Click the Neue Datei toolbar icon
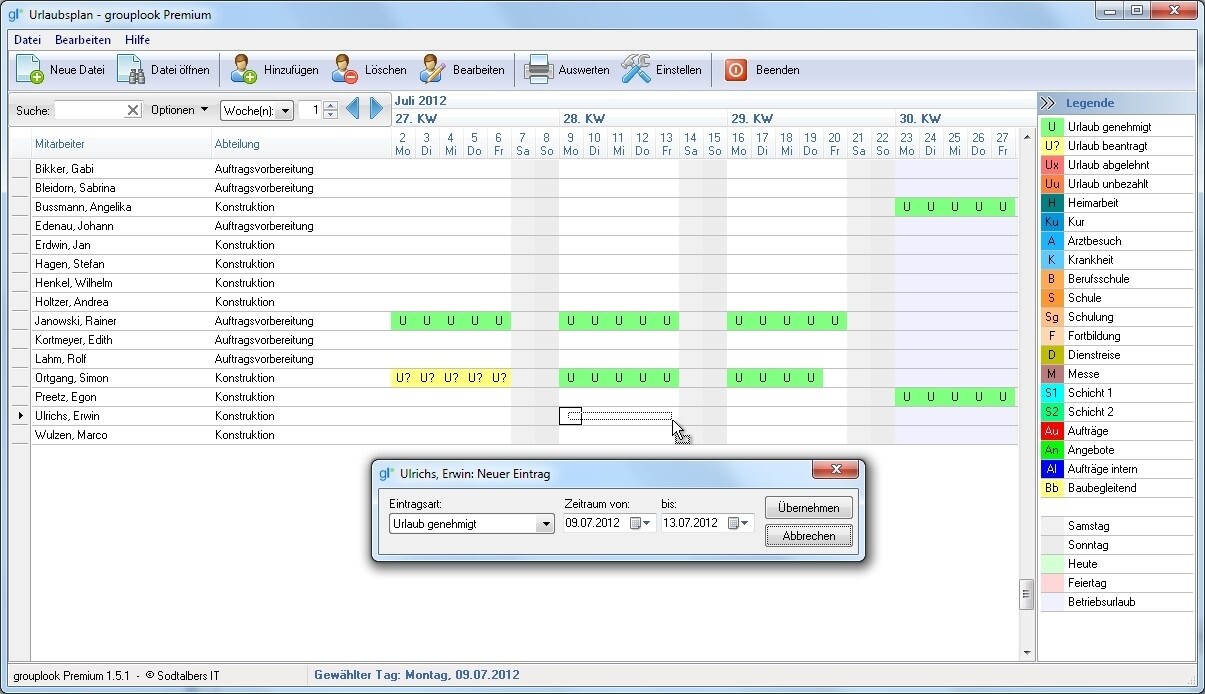The image size is (1205, 694). (x=30, y=70)
